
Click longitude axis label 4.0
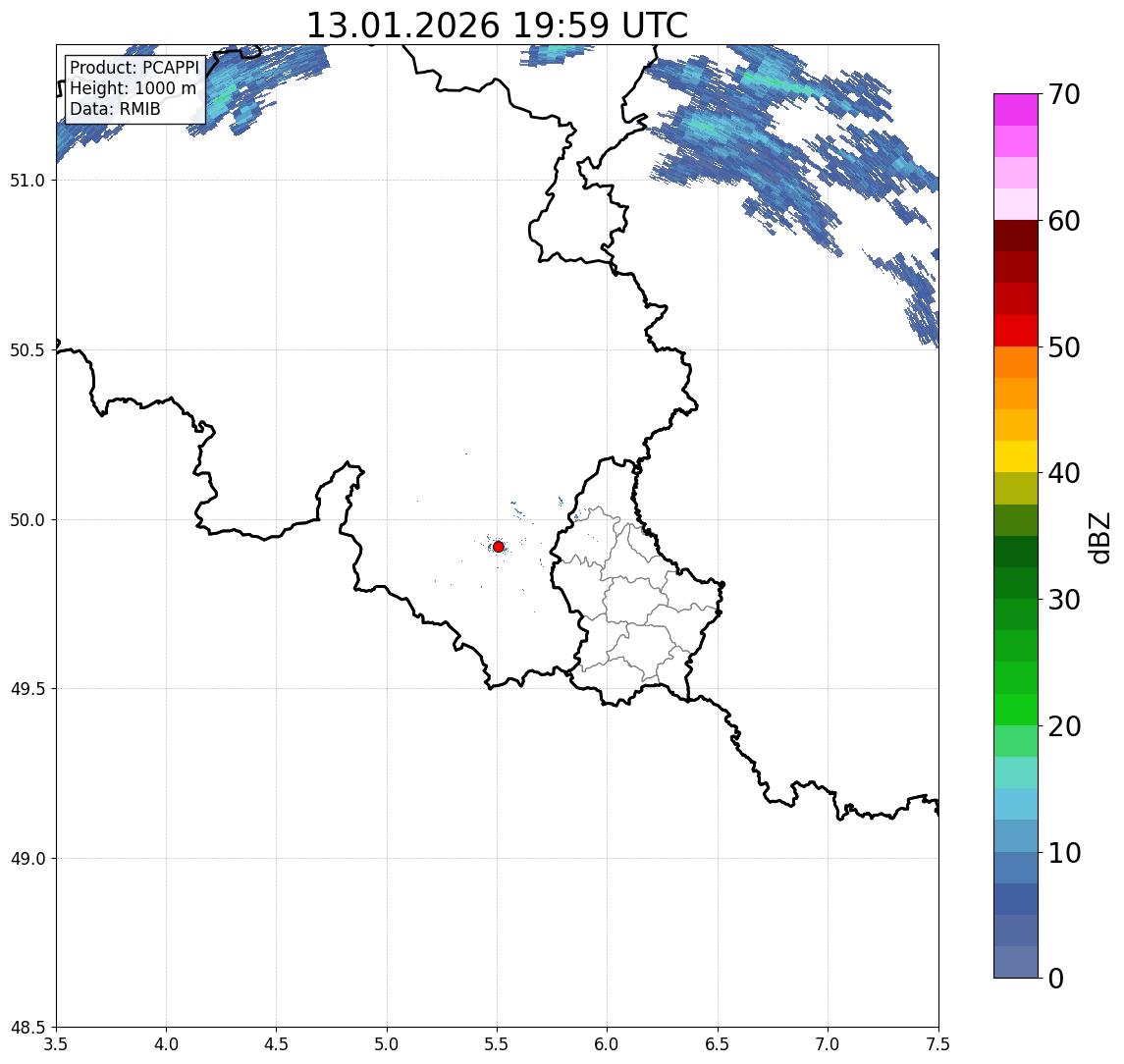pyautogui.click(x=166, y=1044)
